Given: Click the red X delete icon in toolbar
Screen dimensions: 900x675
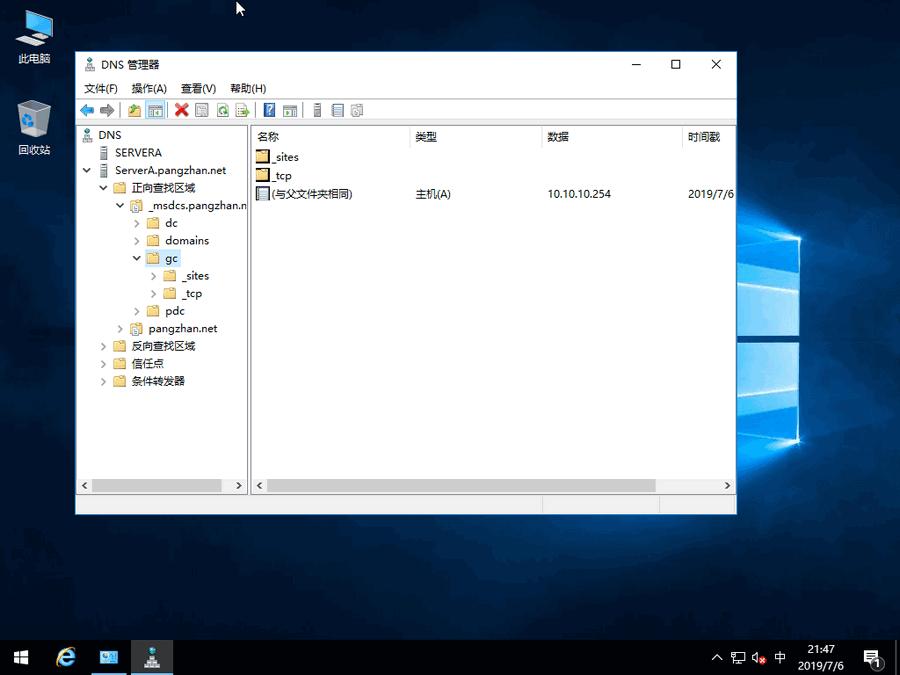Looking at the screenshot, I should tap(180, 110).
